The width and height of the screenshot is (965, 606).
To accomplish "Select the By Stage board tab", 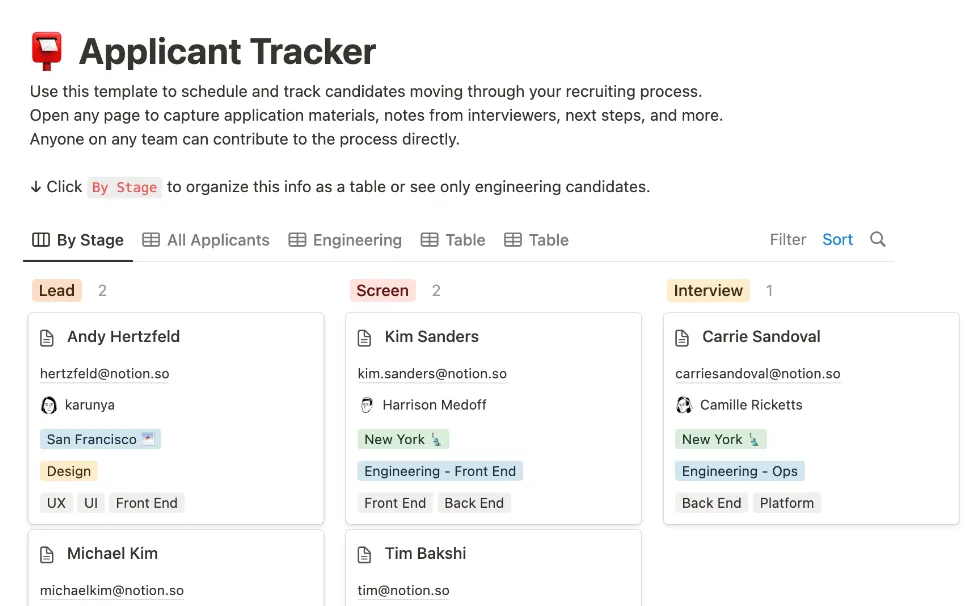I will point(78,240).
